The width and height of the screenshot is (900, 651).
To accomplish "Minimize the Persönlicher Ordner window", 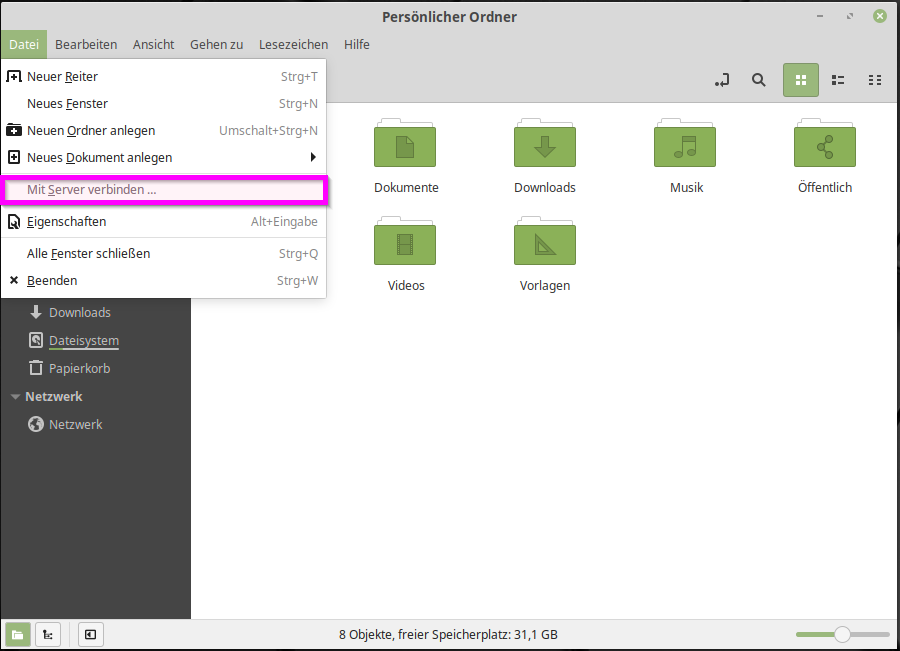I will click(820, 16).
